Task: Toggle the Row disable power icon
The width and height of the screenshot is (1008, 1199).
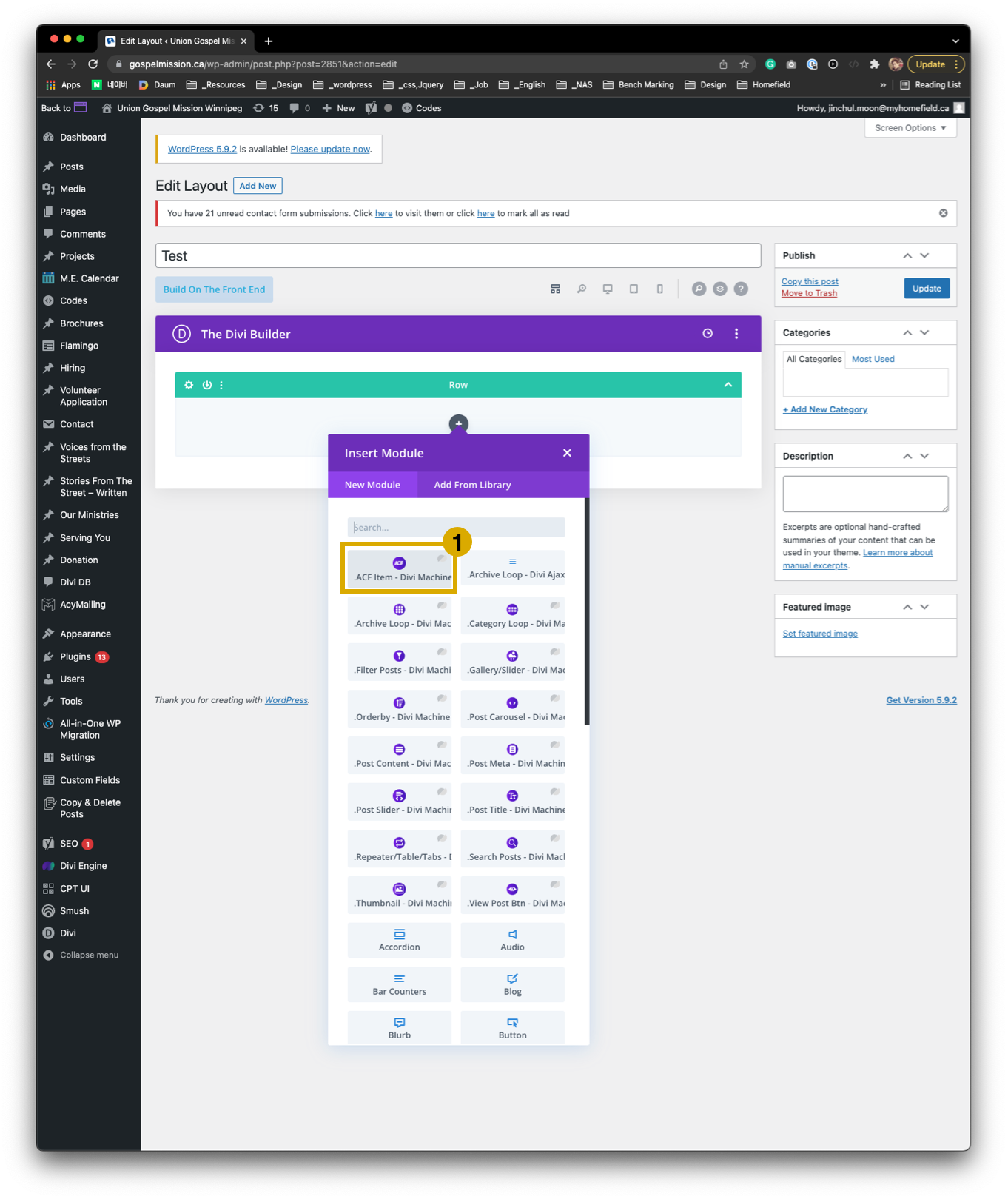Action: point(207,385)
